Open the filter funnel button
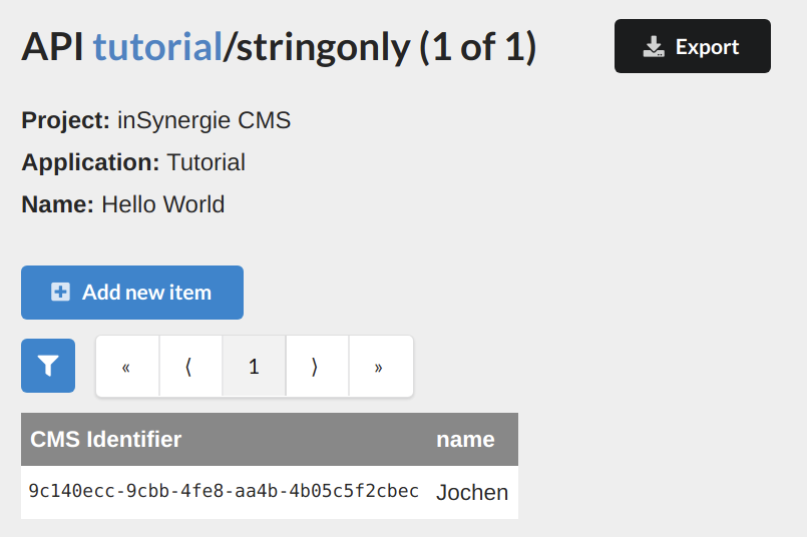 click(48, 366)
